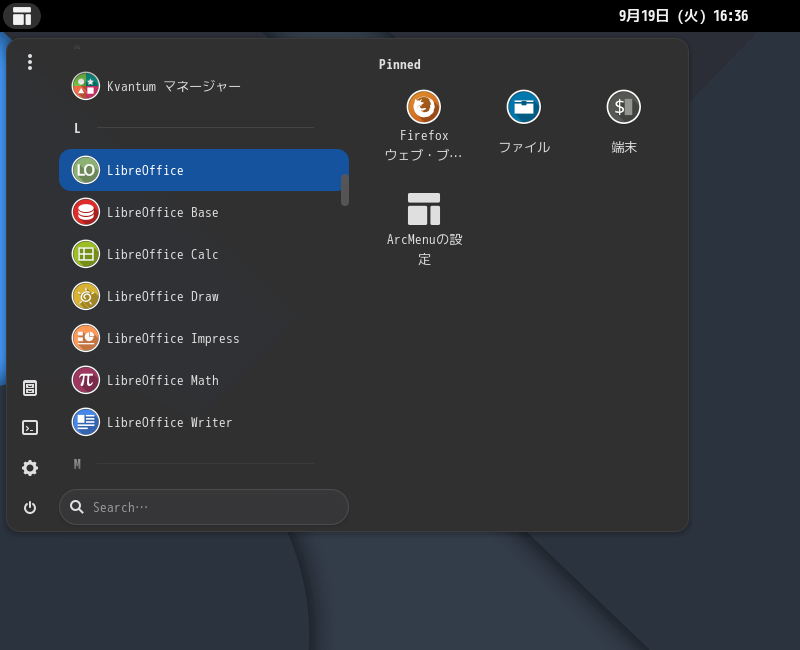The width and height of the screenshot is (800, 650).
Task: Click the "M" section header letter
Action: click(77, 464)
